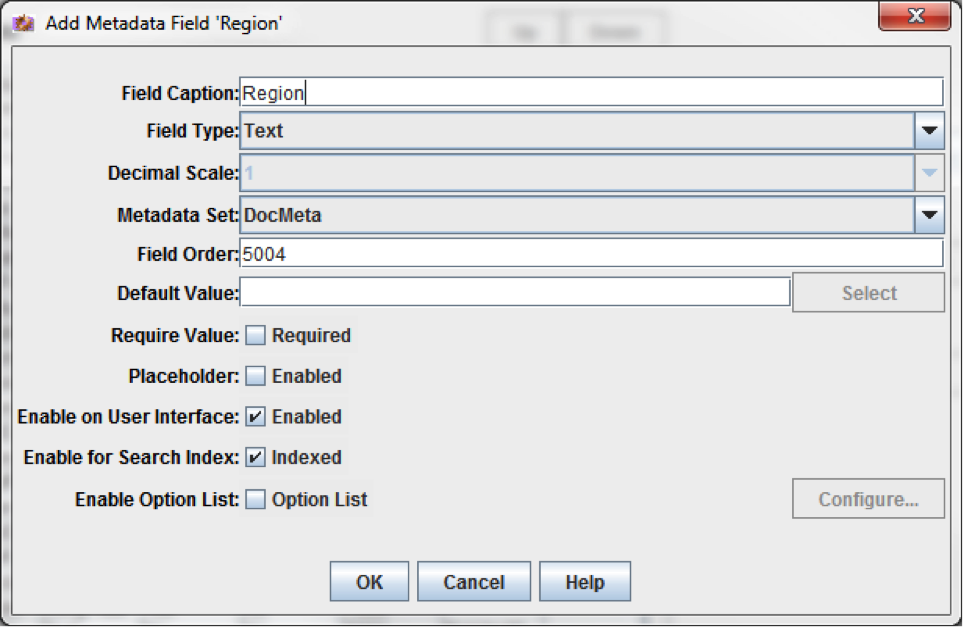Uncheck Enable on User Interface checkbox
This screenshot has height=627, width=963.
point(255,416)
